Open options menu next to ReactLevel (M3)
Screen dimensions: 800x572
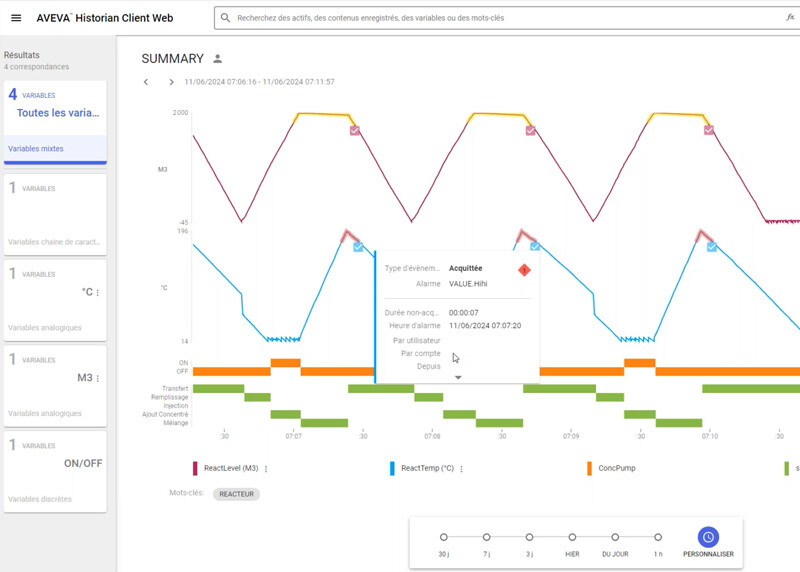click(x=266, y=468)
